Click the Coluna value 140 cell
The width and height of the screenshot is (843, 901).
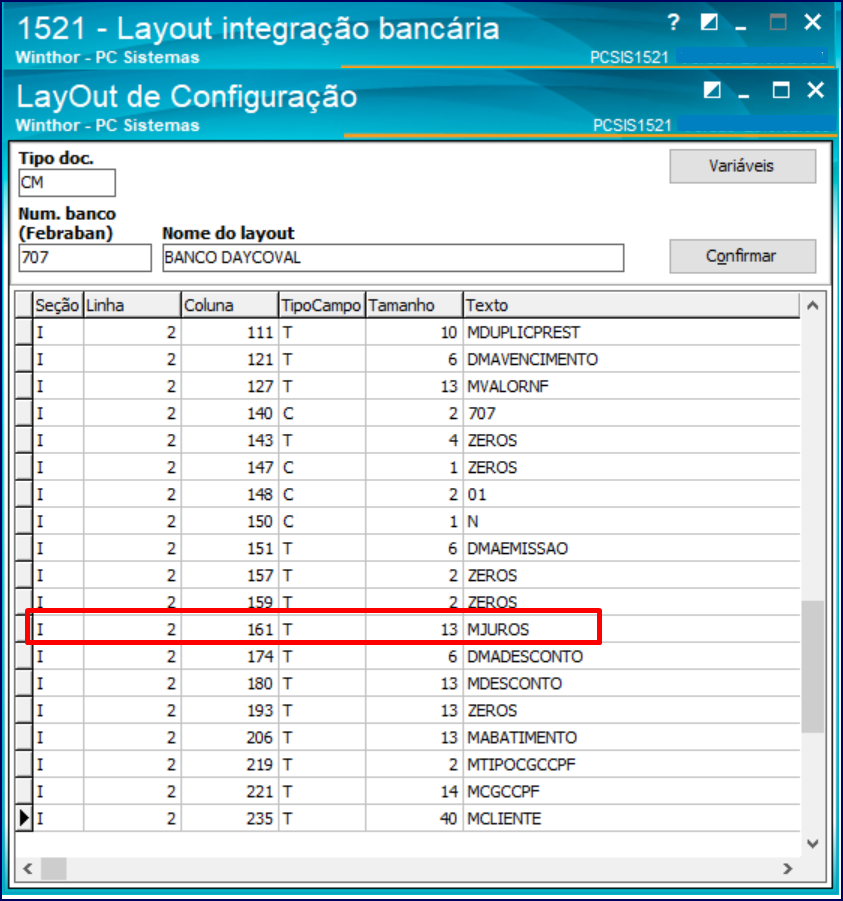click(230, 413)
